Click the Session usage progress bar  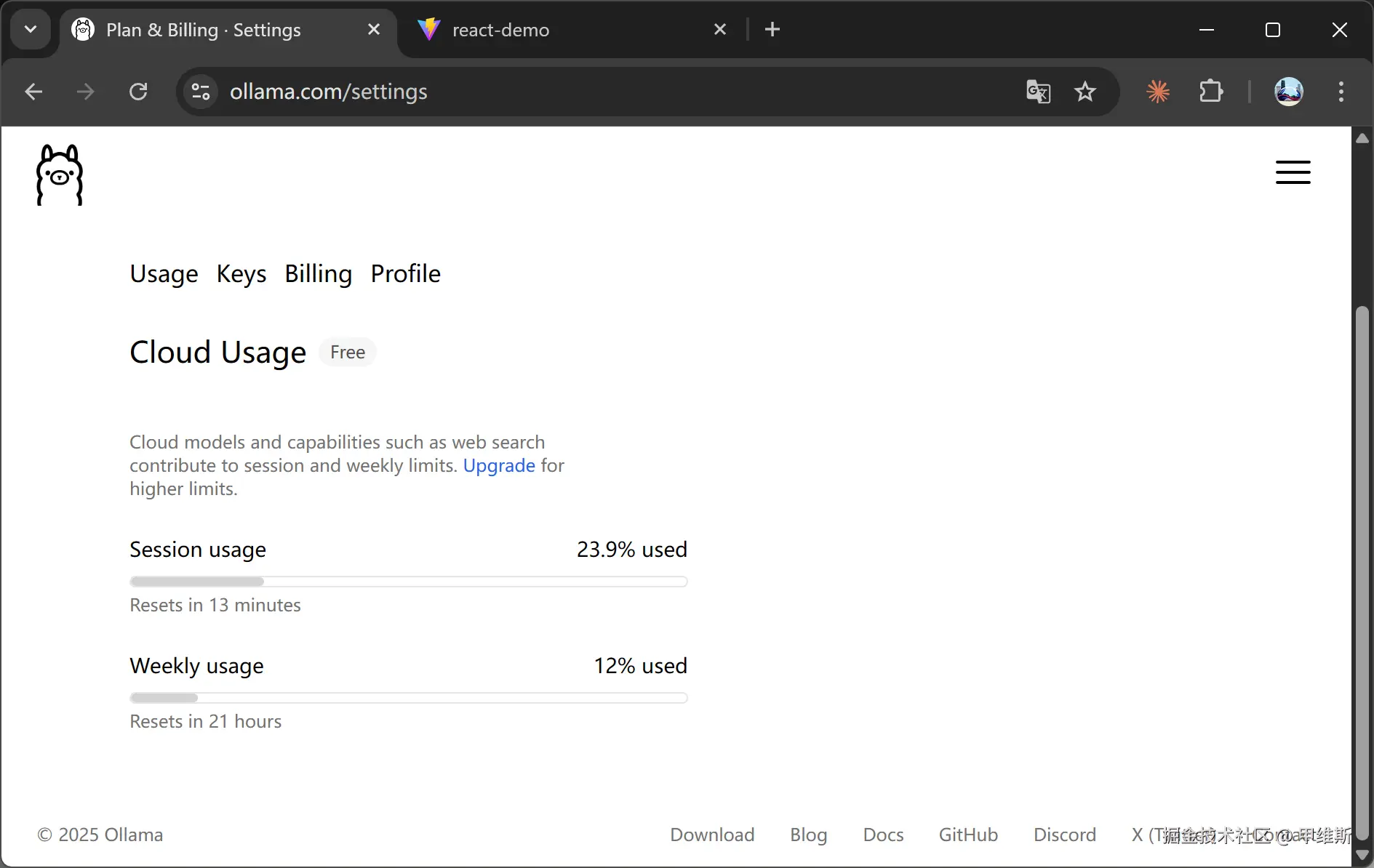(408, 582)
